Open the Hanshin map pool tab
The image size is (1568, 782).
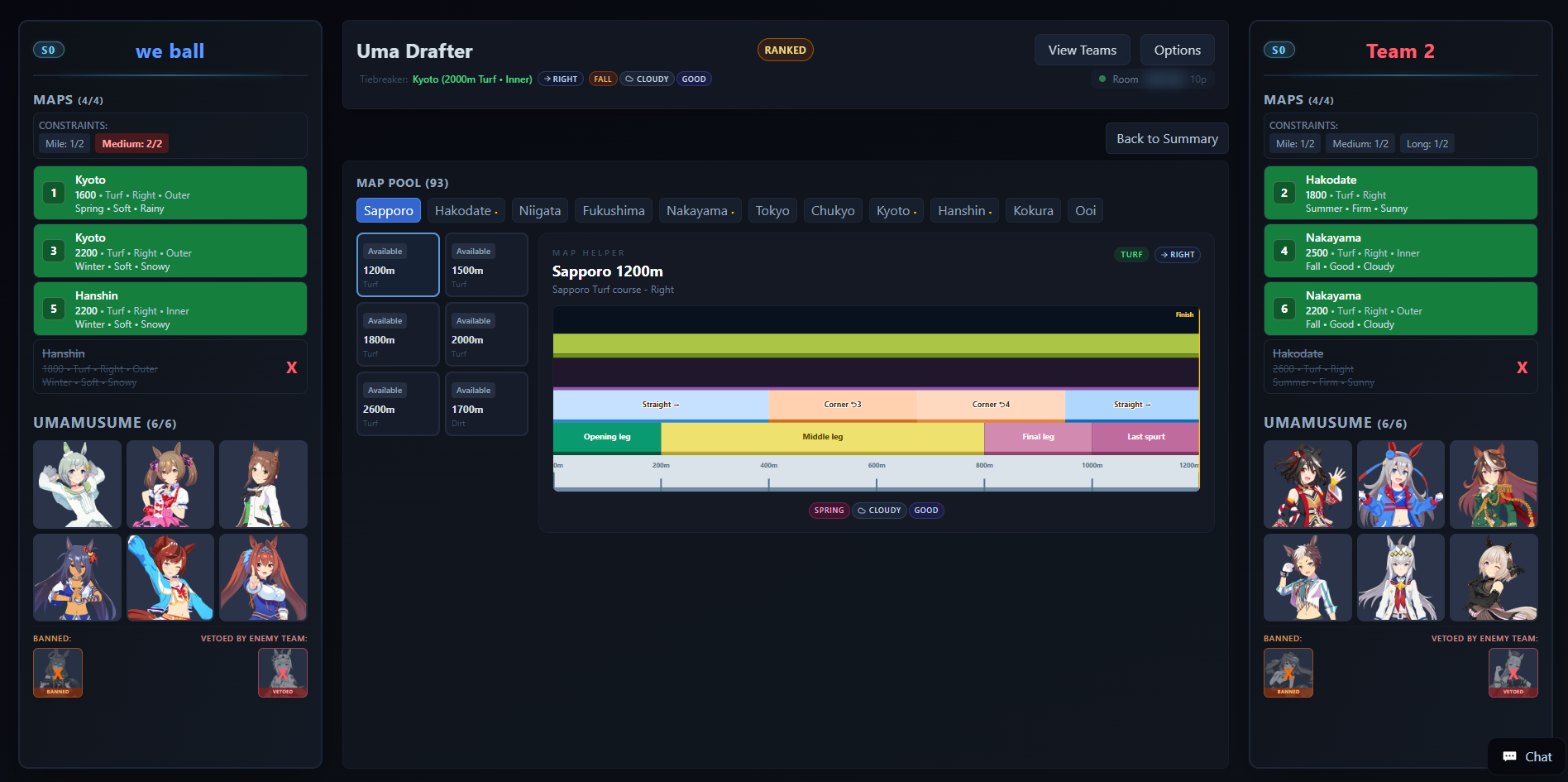pyautogui.click(x=965, y=210)
